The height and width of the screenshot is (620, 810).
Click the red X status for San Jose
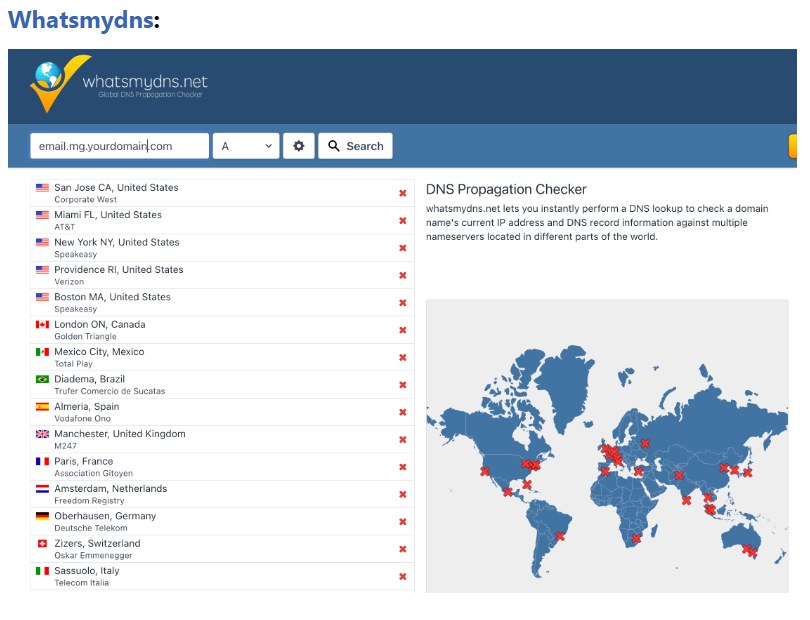[403, 194]
